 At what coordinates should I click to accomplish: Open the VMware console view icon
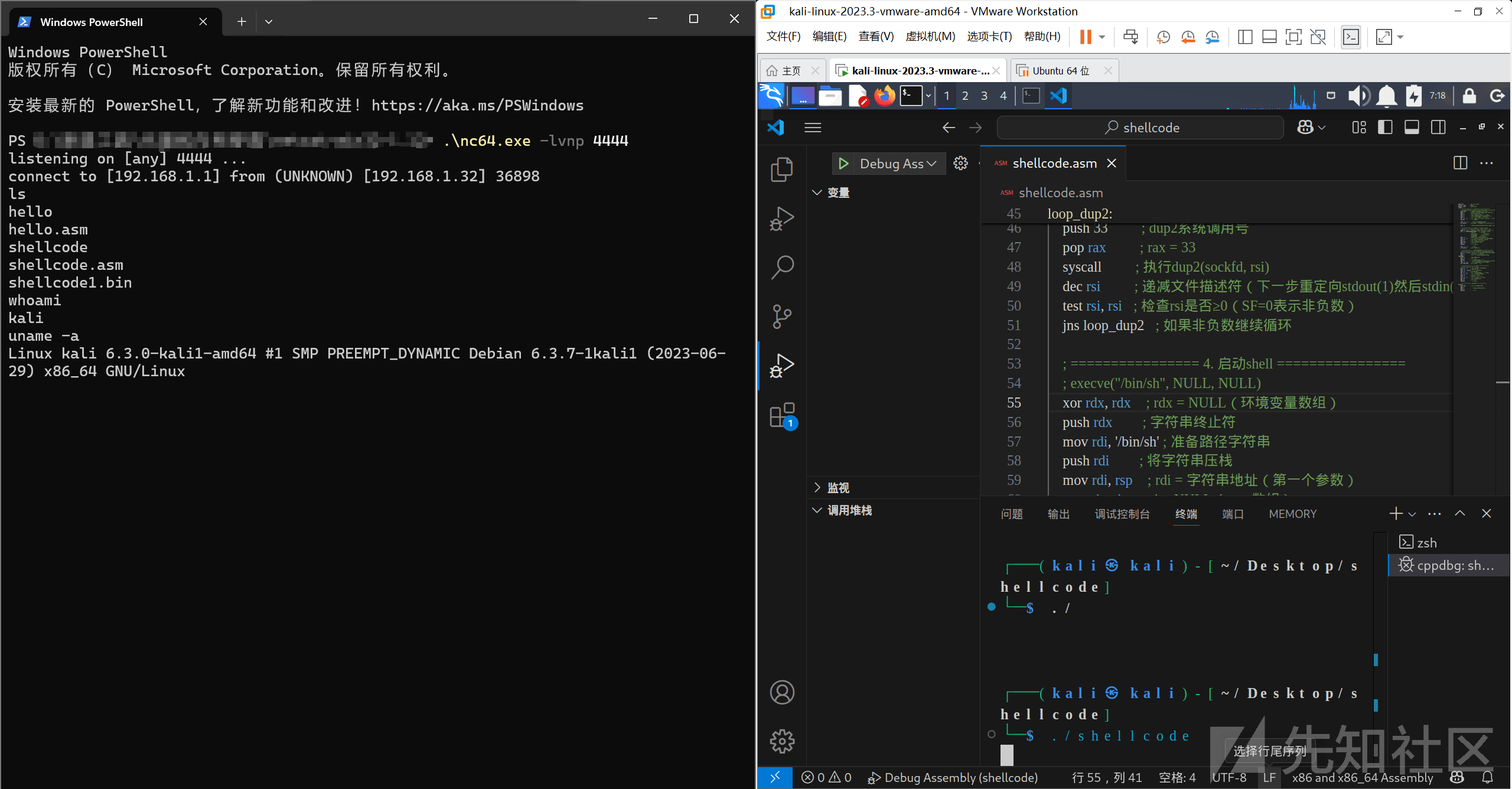click(1351, 37)
